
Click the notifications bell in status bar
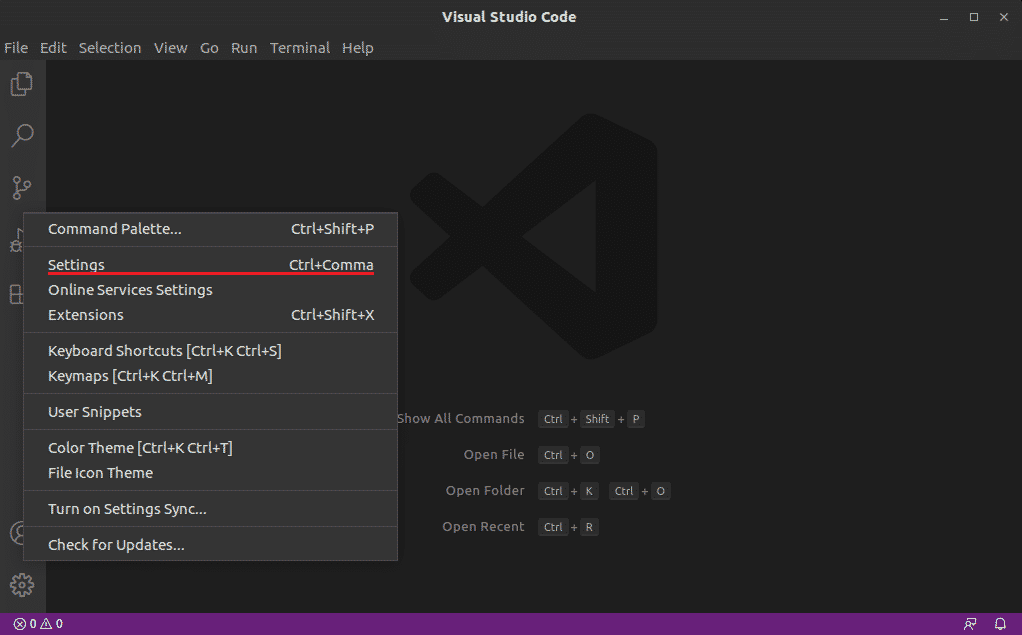pos(1000,624)
